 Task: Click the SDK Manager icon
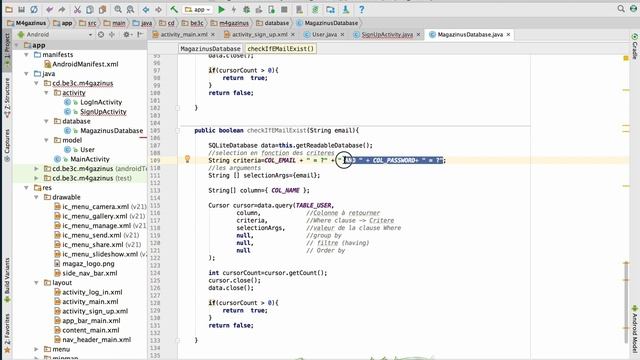346,9
